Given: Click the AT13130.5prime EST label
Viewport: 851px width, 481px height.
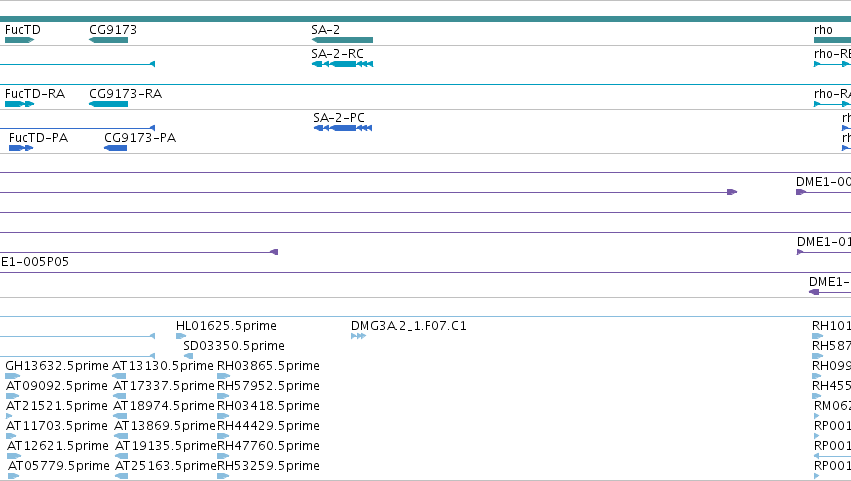Looking at the screenshot, I should point(163,366).
